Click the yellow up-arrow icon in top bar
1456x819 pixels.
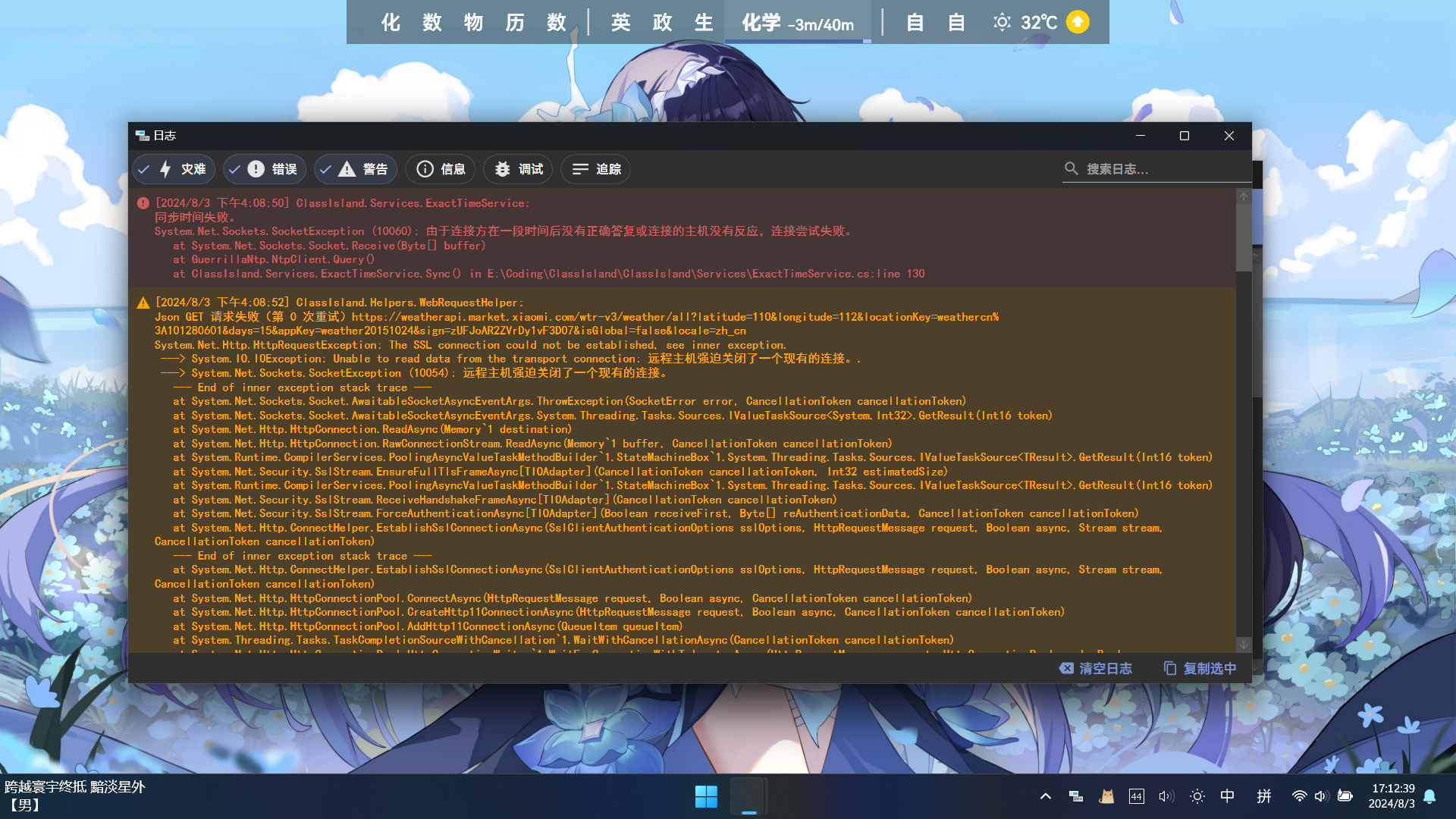point(1077,22)
